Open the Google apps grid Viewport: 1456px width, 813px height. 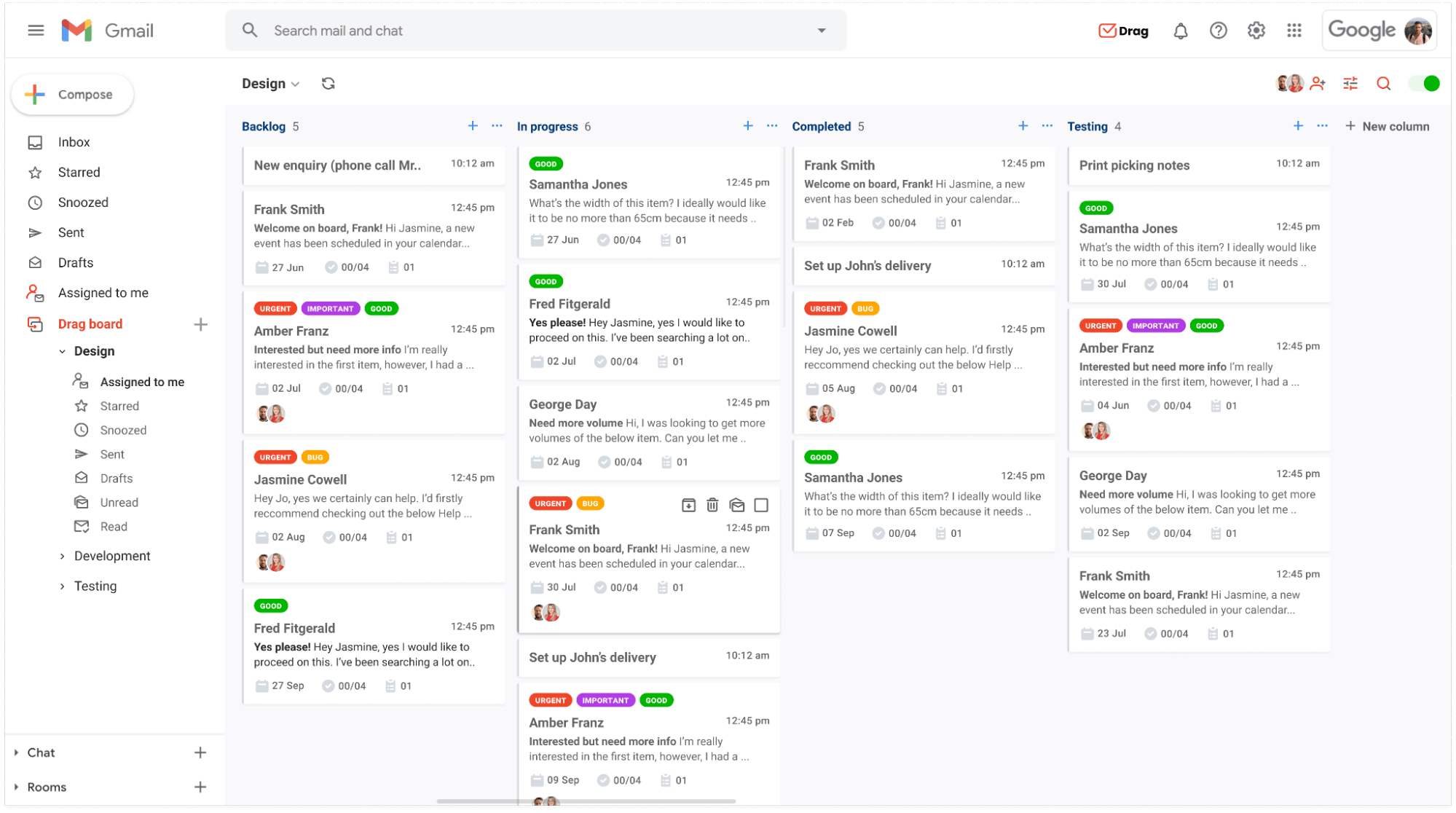click(1294, 31)
